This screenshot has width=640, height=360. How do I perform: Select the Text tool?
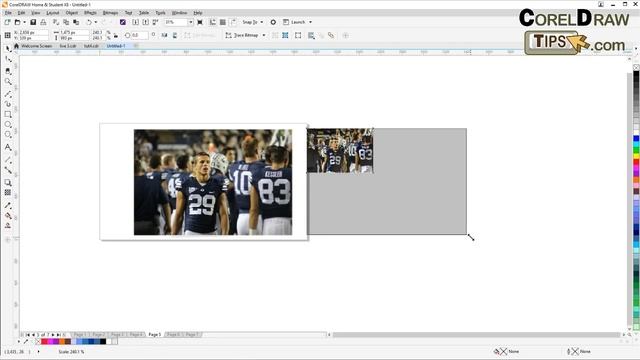tap(8, 147)
